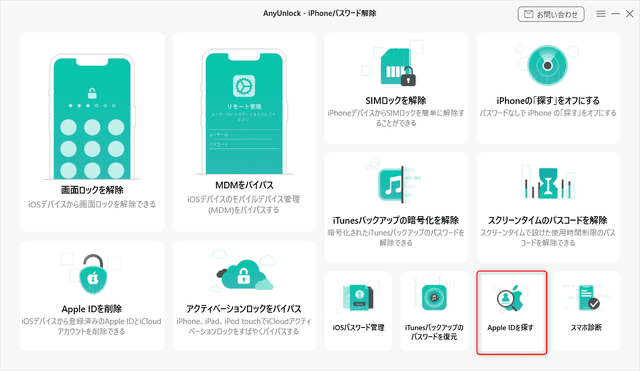The height and width of the screenshot is (371, 640).
Task: Click SIM lock description text
Action: pos(396,118)
